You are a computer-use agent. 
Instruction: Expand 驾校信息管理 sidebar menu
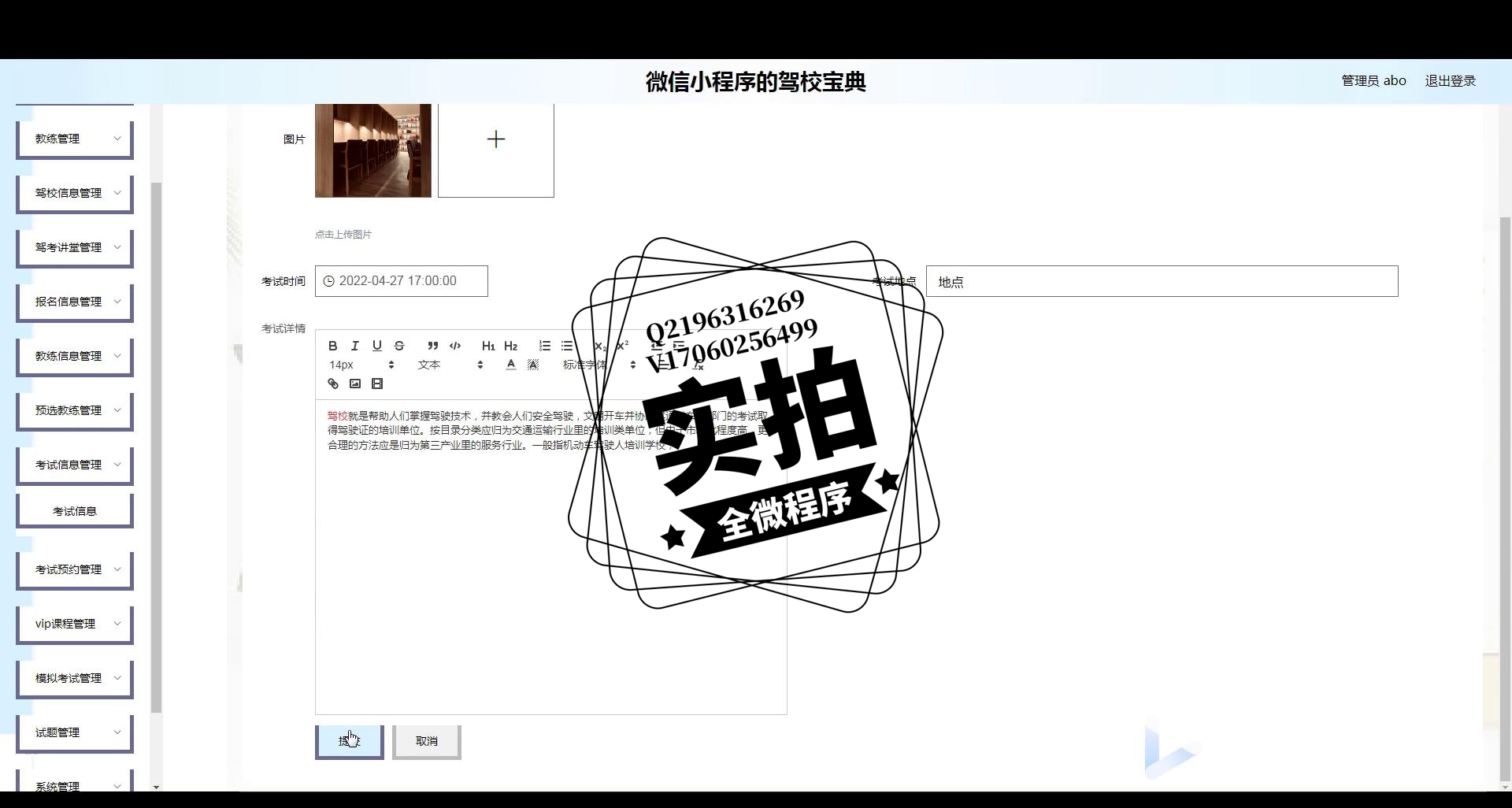click(x=75, y=193)
